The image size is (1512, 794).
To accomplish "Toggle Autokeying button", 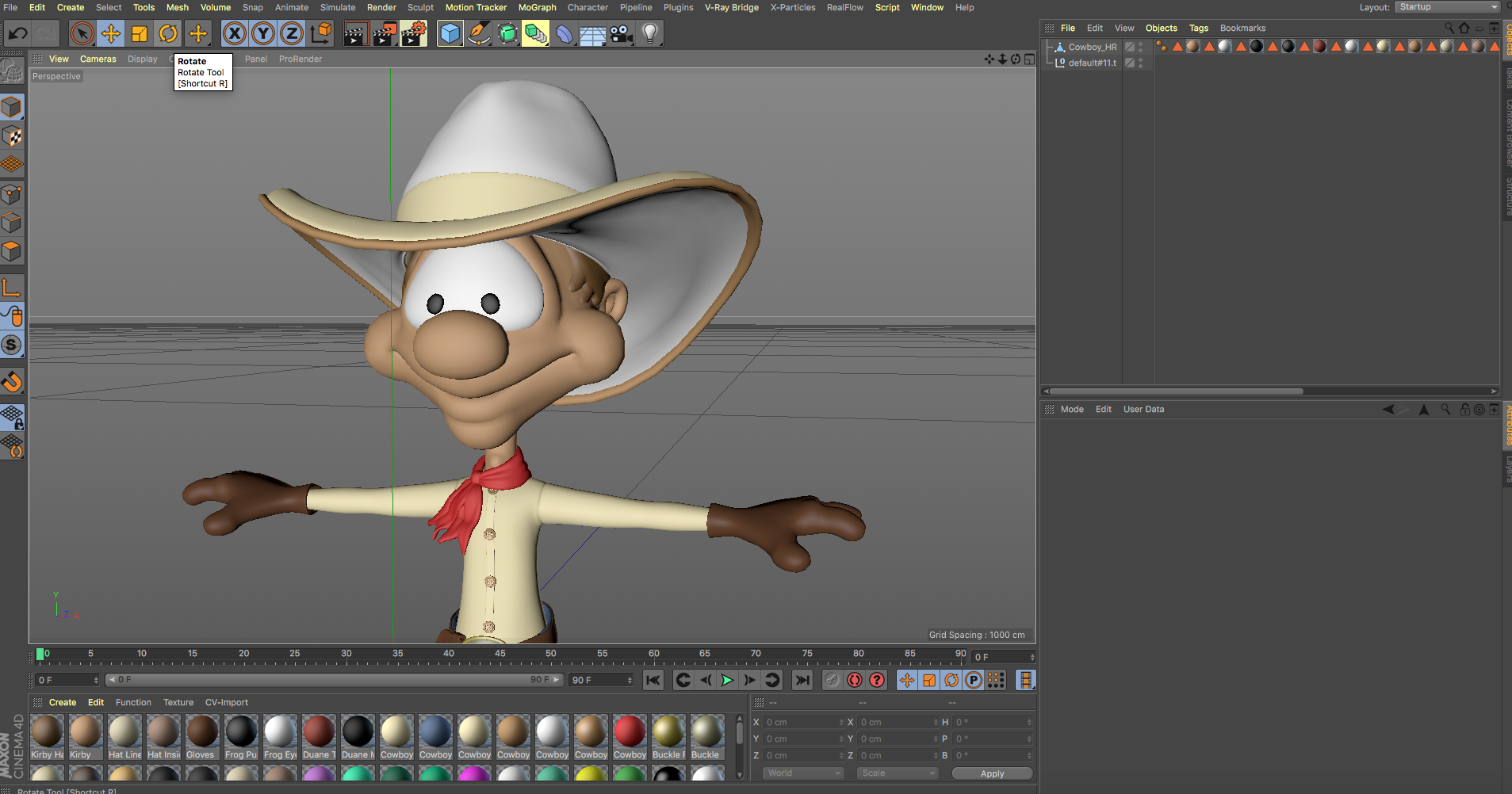I will point(854,680).
